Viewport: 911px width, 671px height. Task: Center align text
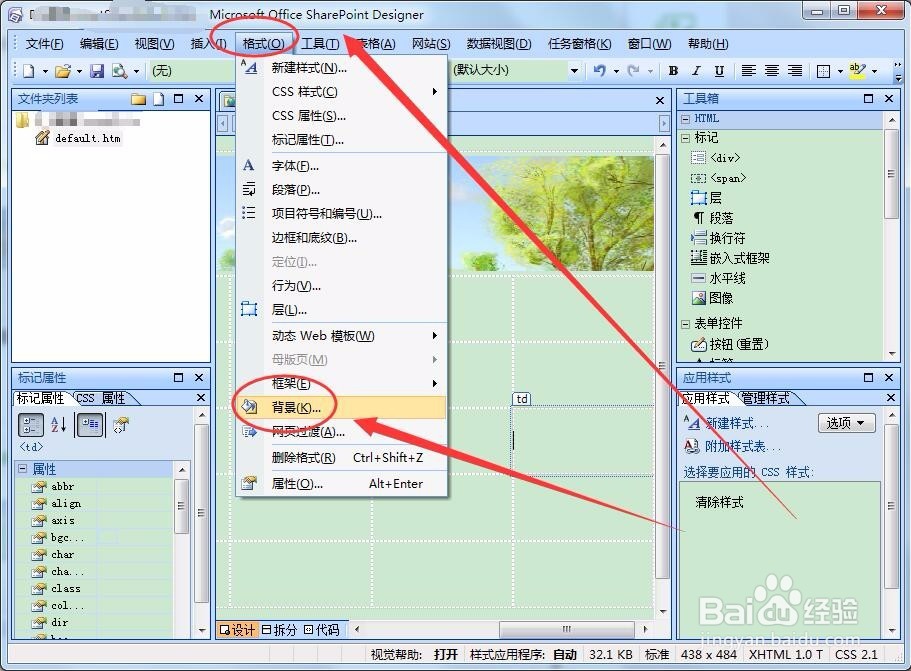pos(772,71)
